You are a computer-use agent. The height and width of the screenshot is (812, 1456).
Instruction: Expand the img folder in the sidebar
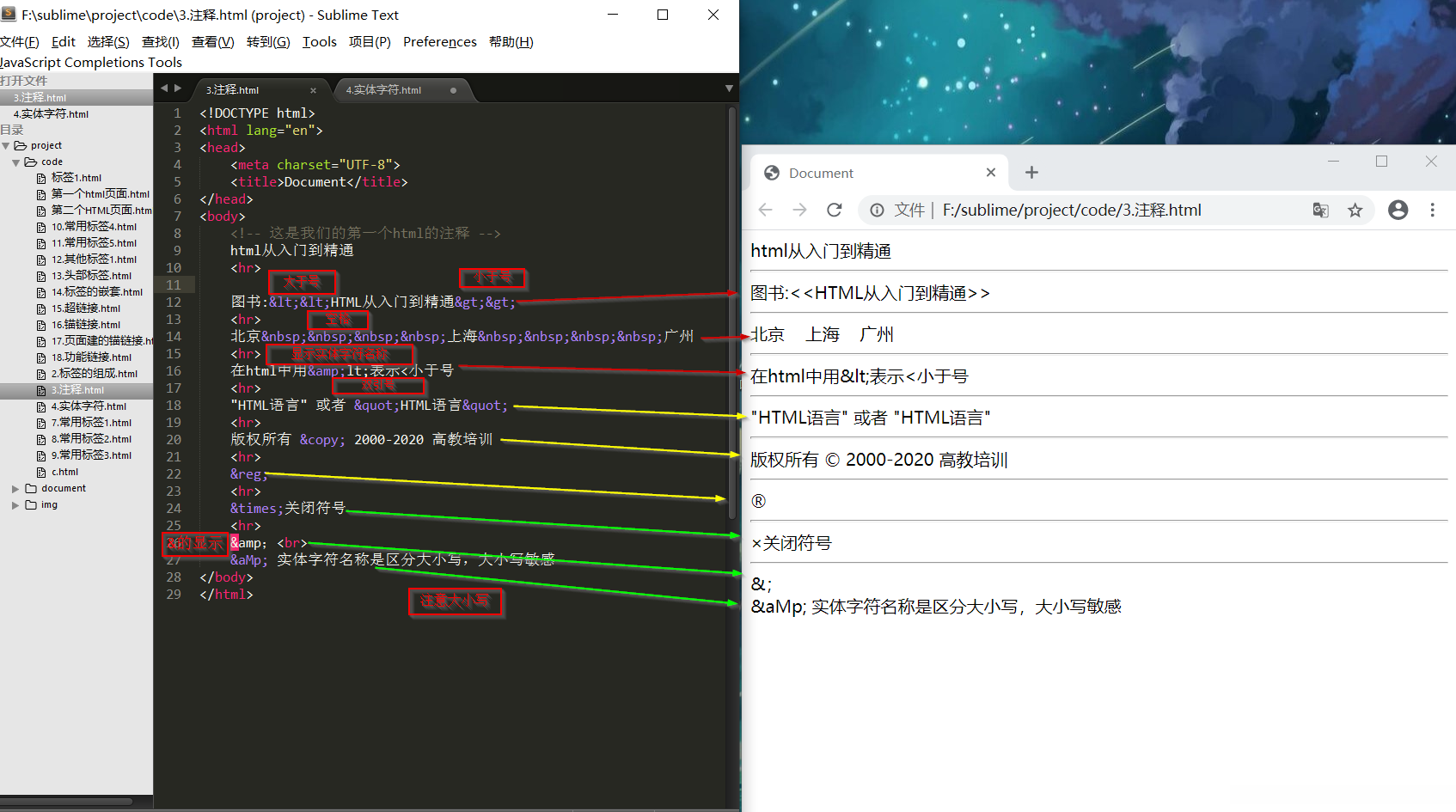pyautogui.click(x=15, y=504)
